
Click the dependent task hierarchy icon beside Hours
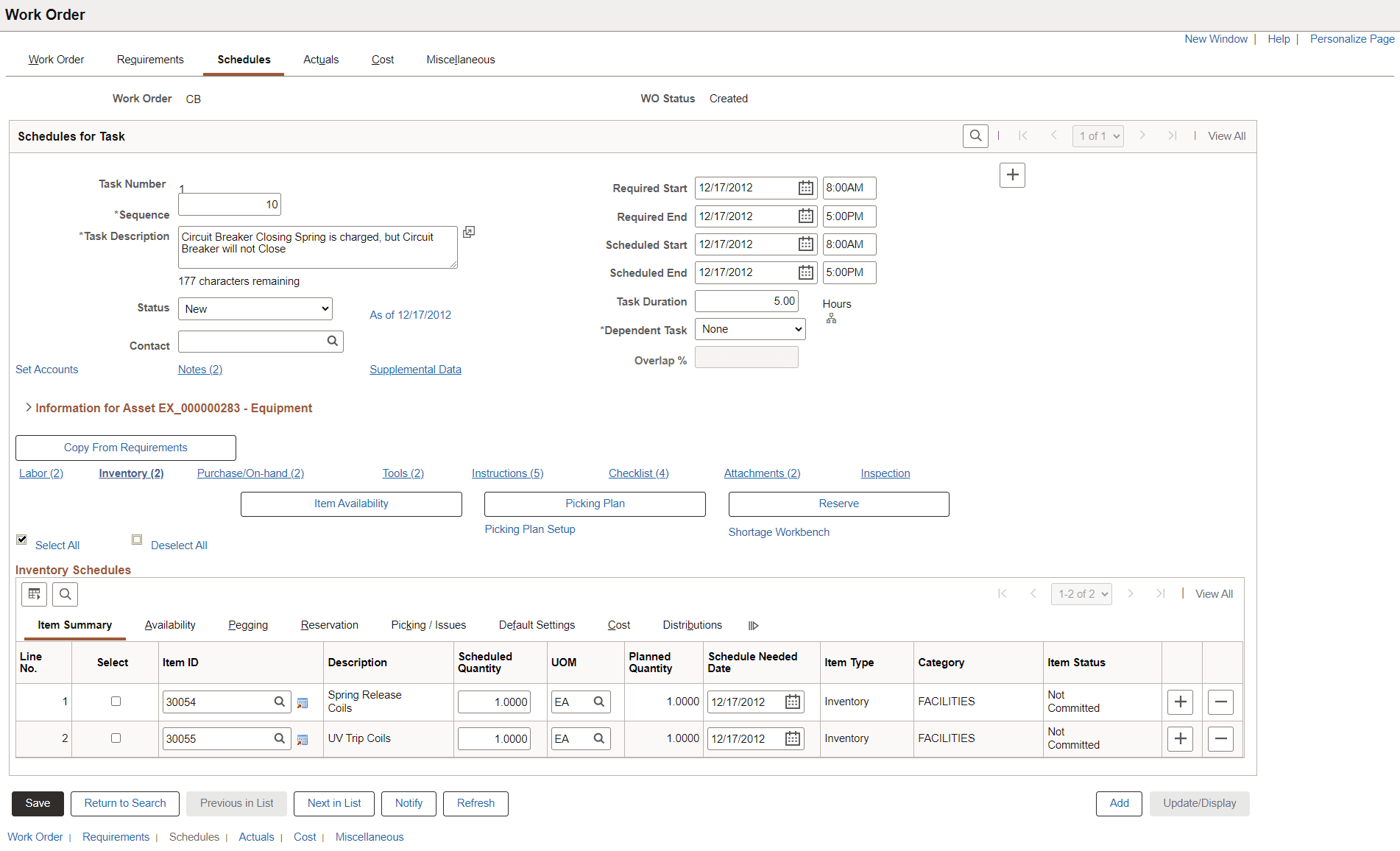pos(832,318)
